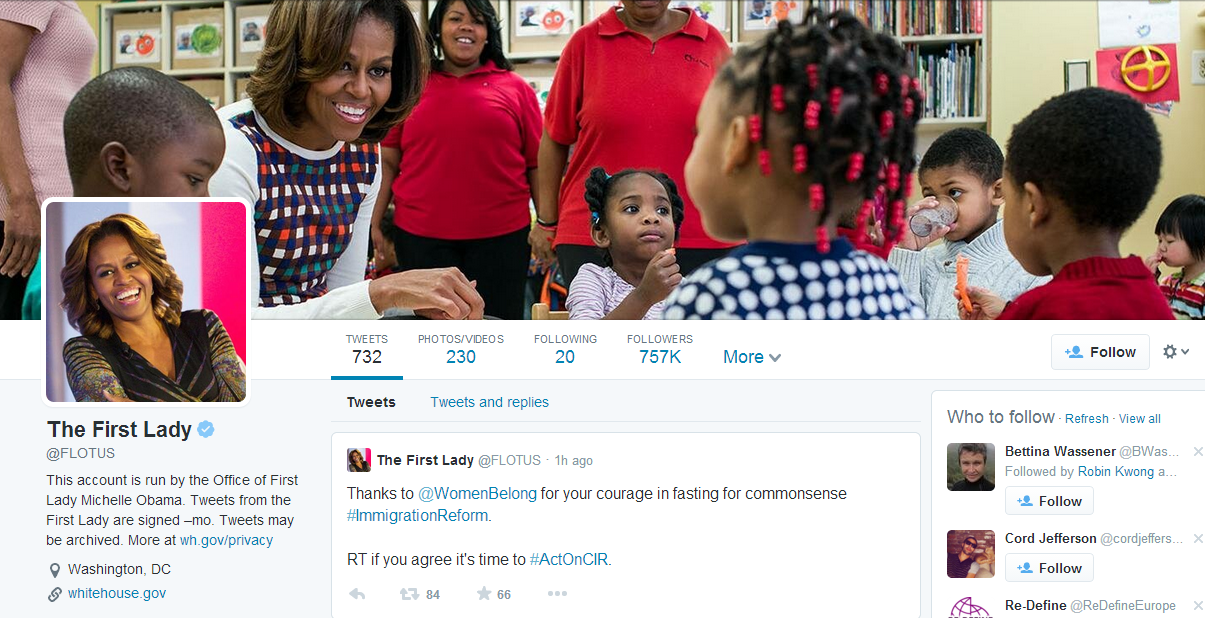Screen dimensions: 1205x618
Task: Click the #ActOnCIR hashtag
Action: tap(569, 559)
